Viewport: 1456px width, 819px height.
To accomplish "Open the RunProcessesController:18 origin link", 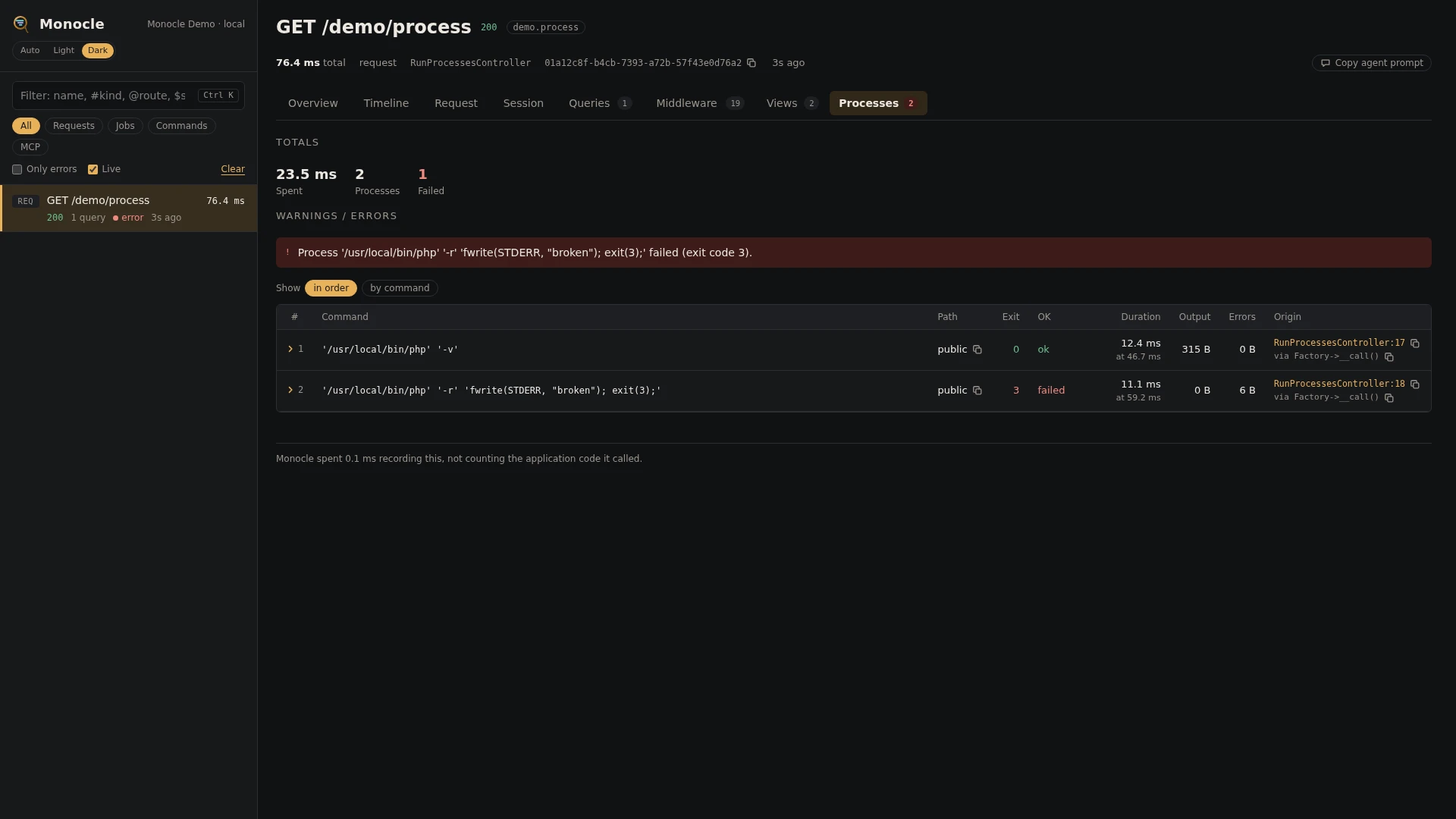I will pyautogui.click(x=1339, y=384).
